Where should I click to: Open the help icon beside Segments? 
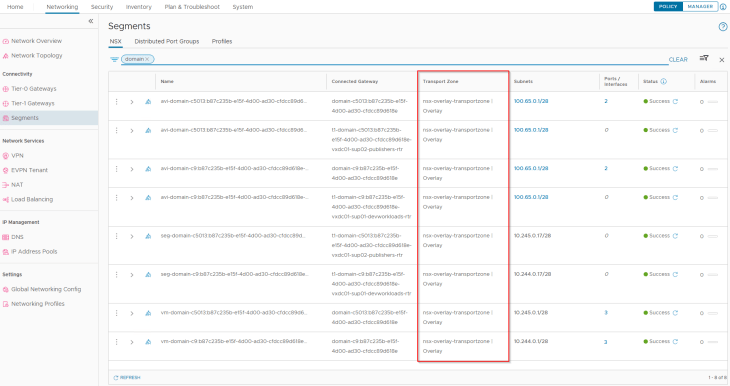(723, 27)
